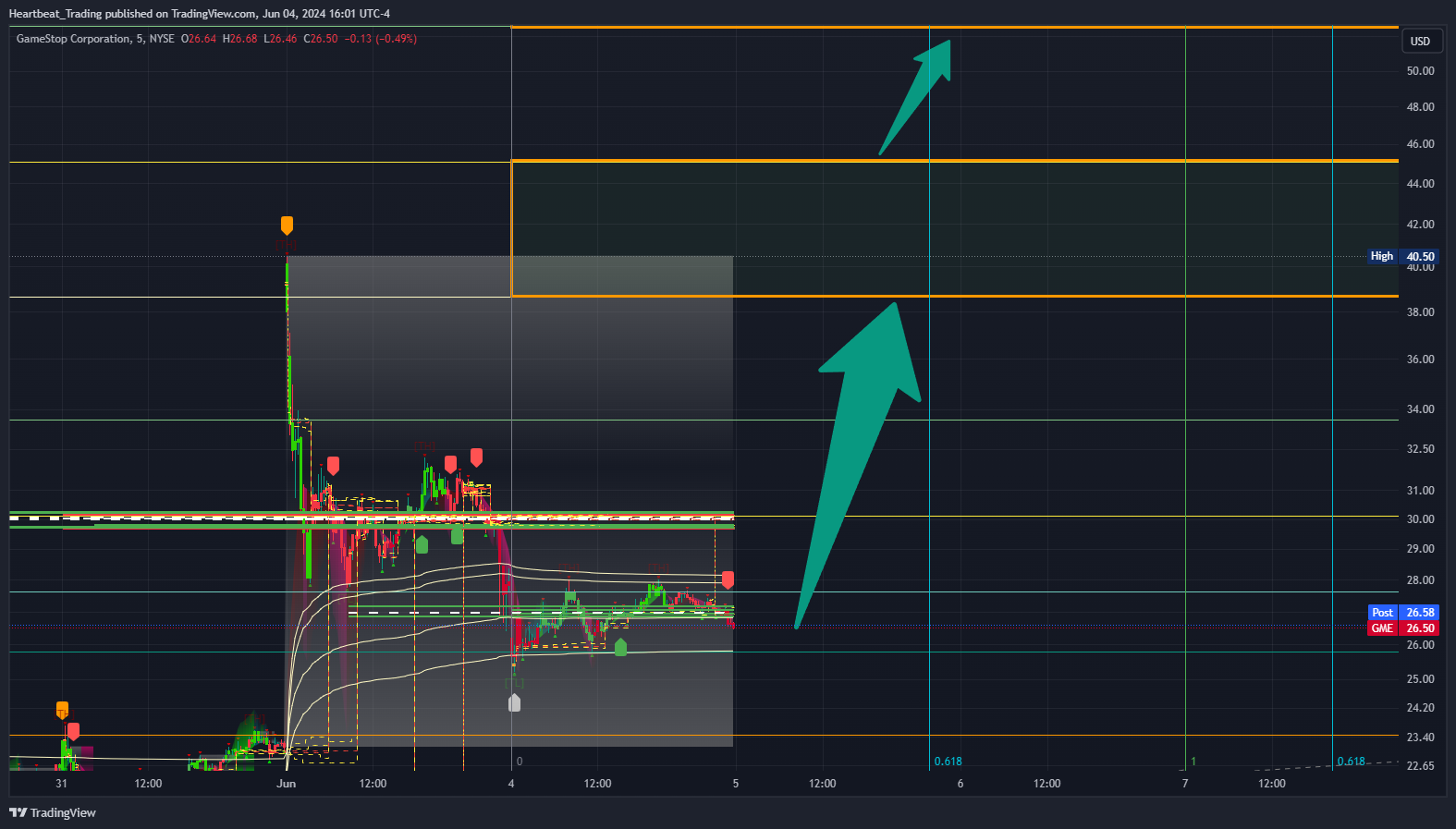The width and height of the screenshot is (1456, 829).
Task: Click the Post 26.58 price tag
Action: click(x=1402, y=612)
